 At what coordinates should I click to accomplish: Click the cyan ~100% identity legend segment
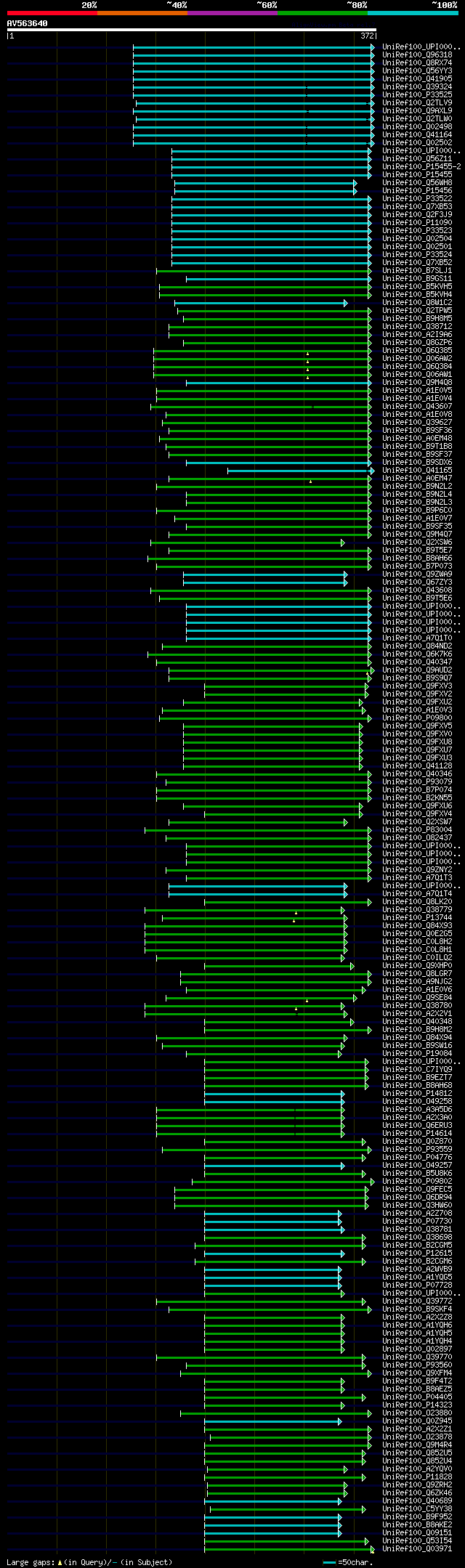(413, 13)
